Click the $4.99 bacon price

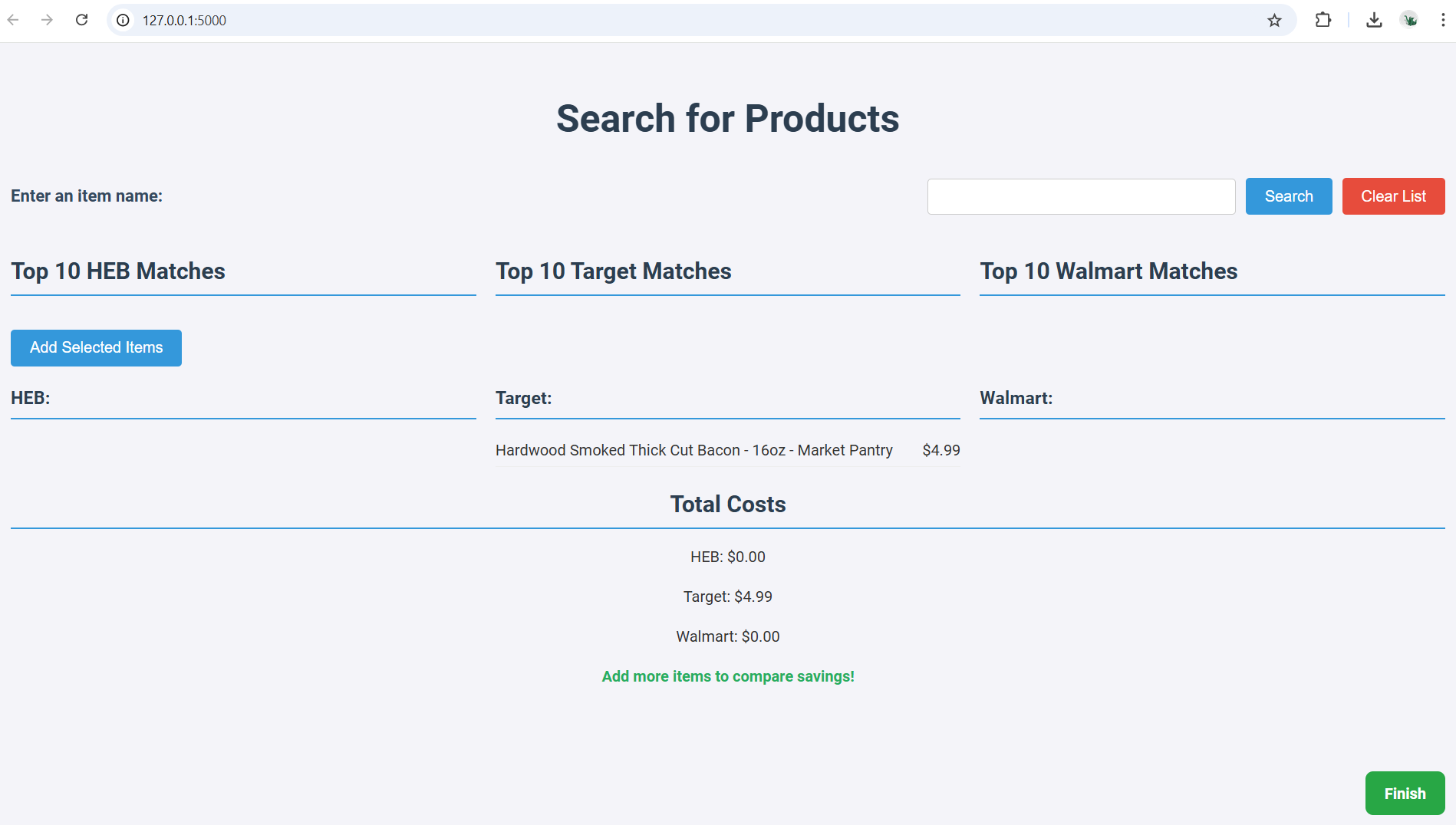click(x=940, y=450)
